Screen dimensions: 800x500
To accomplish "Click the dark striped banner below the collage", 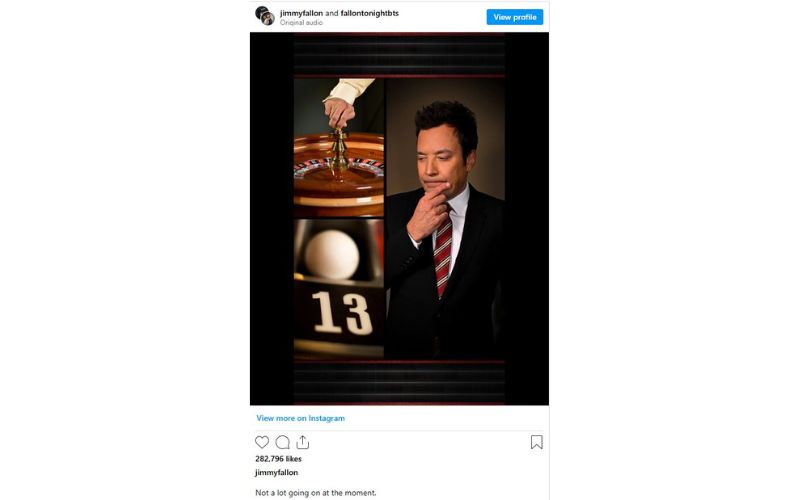I will 399,382.
